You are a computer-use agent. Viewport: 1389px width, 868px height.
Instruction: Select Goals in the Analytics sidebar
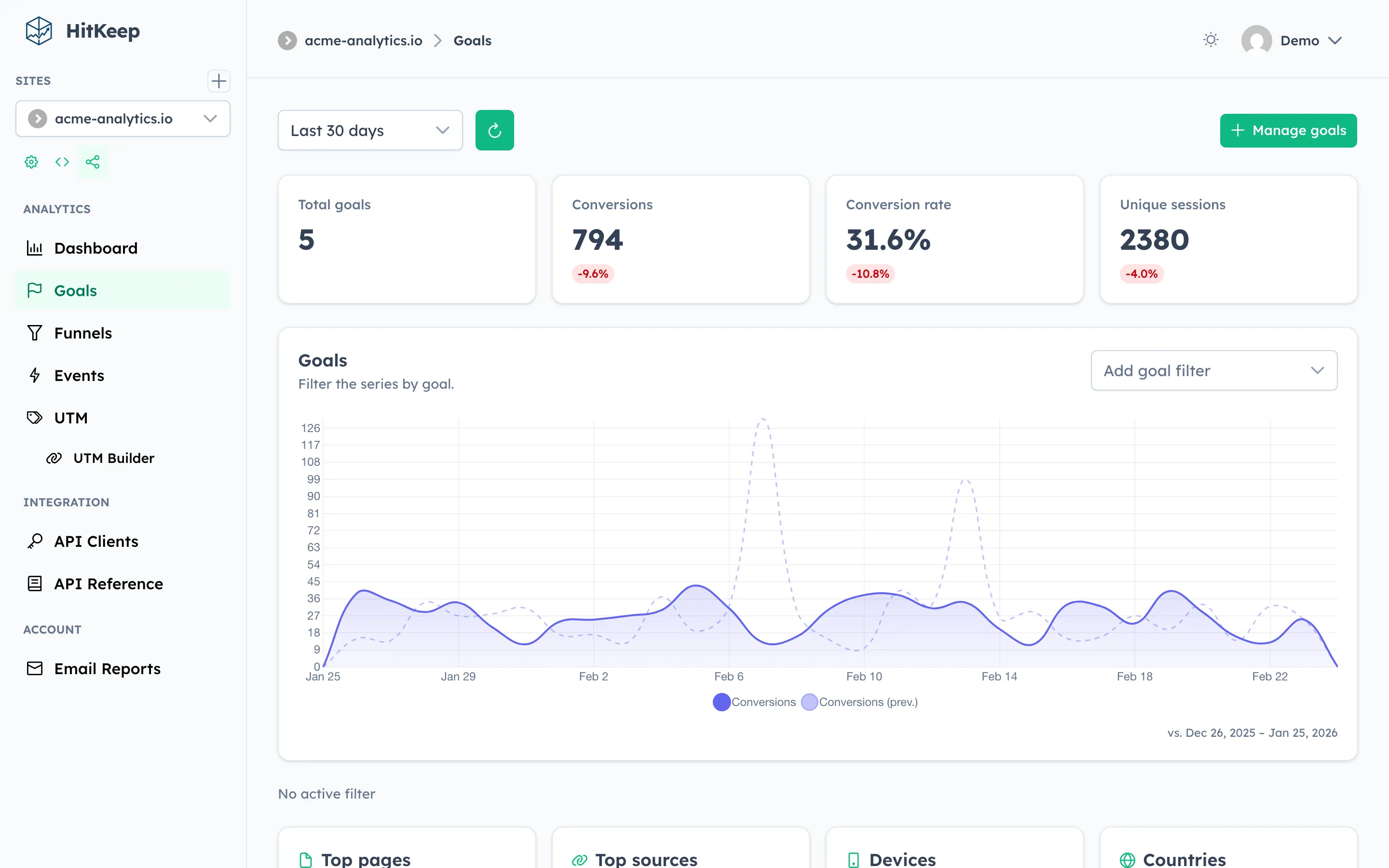75,290
